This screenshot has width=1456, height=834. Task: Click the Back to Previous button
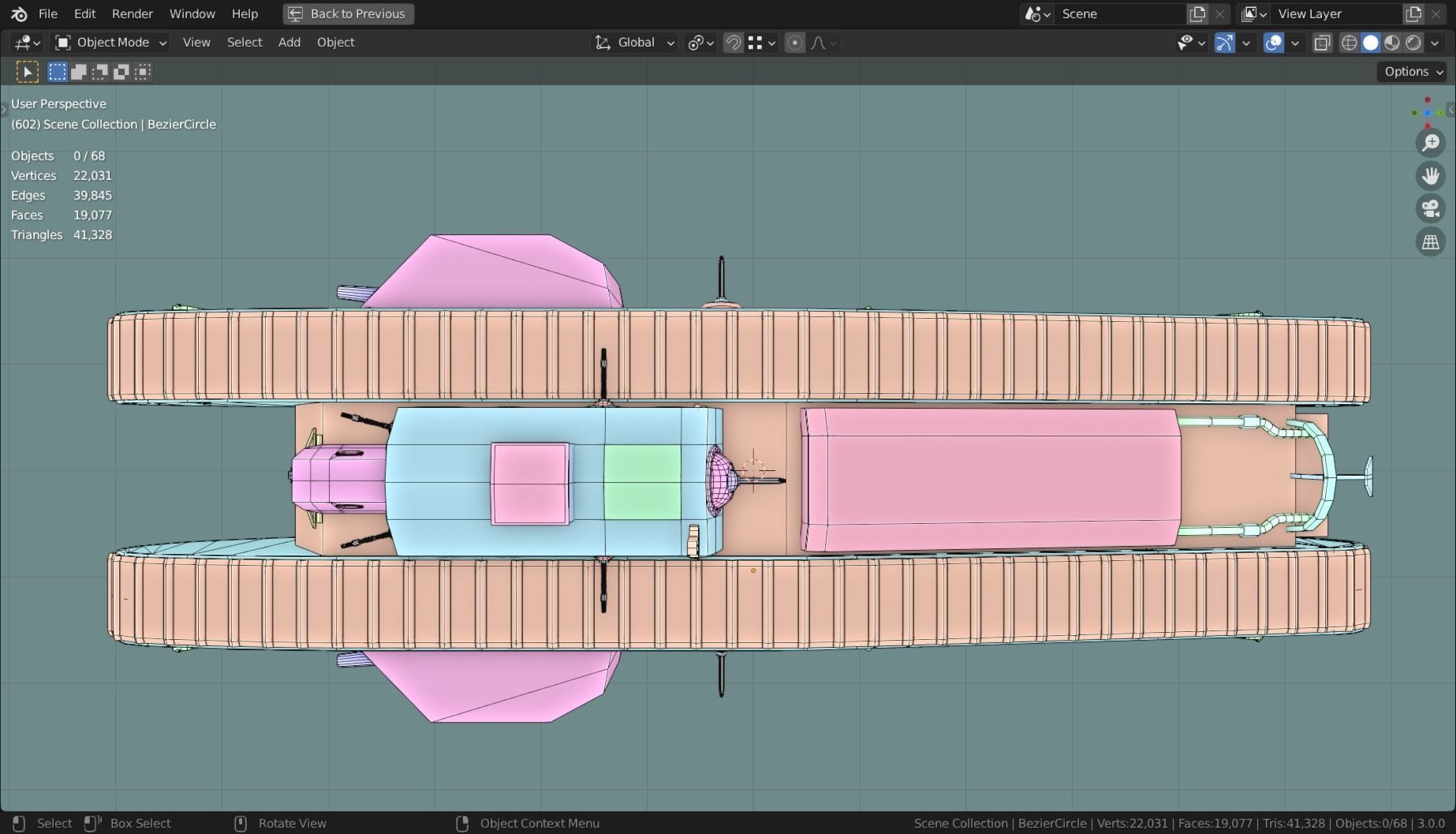click(348, 13)
